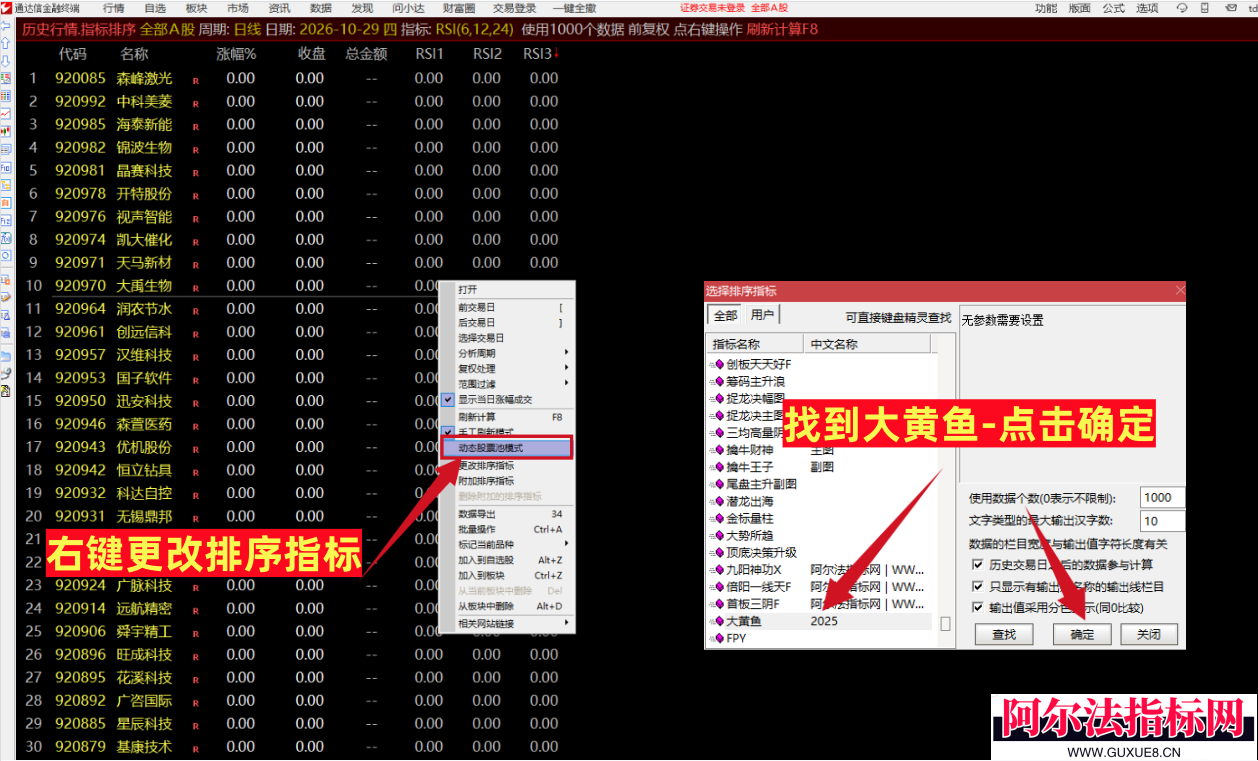Click the folder icon in left sidebar
1258x761 pixels.
[x=6, y=355]
